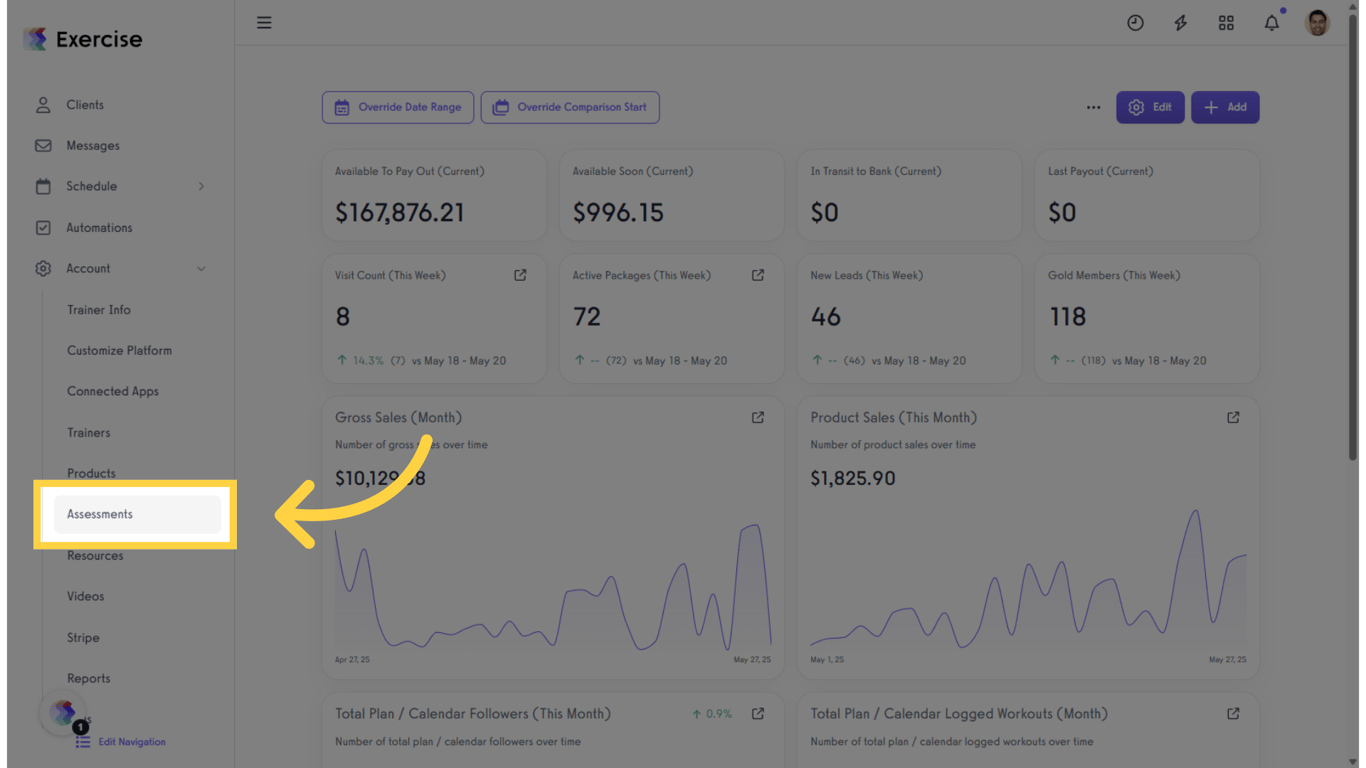
Task: Open Override Date Range
Action: coord(397,107)
